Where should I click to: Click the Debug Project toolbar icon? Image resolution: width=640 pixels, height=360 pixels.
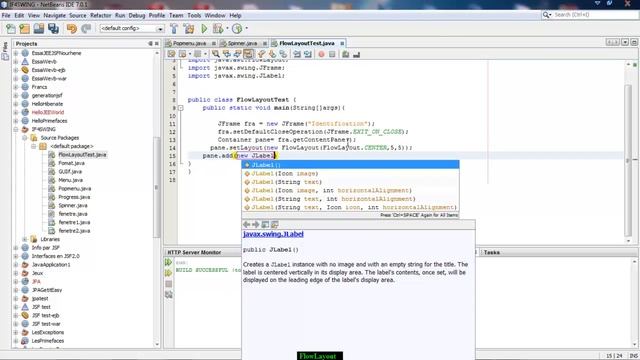point(218,29)
